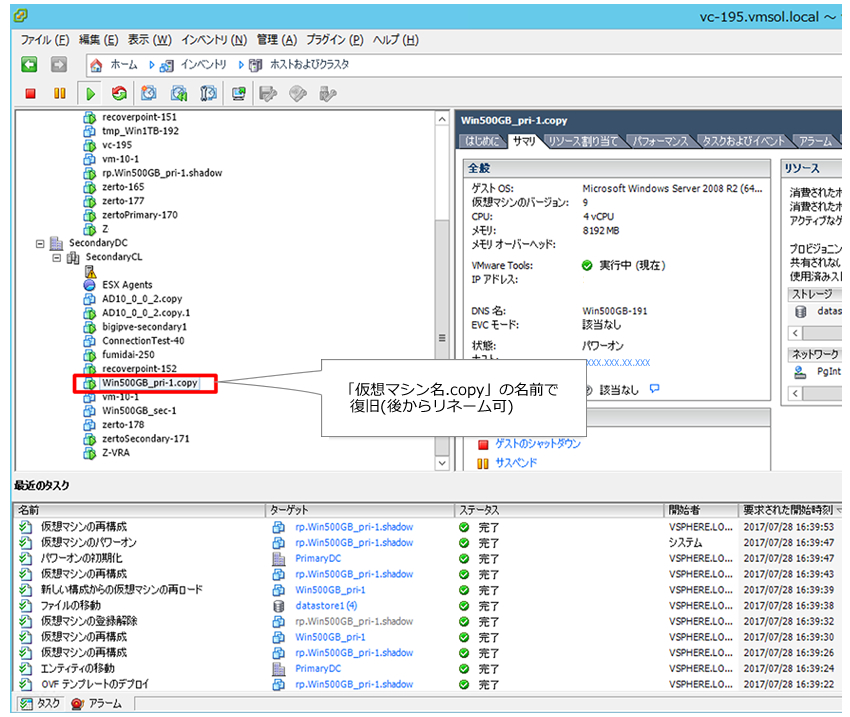
Task: Switch to the アラーム tab
Action: point(815,141)
